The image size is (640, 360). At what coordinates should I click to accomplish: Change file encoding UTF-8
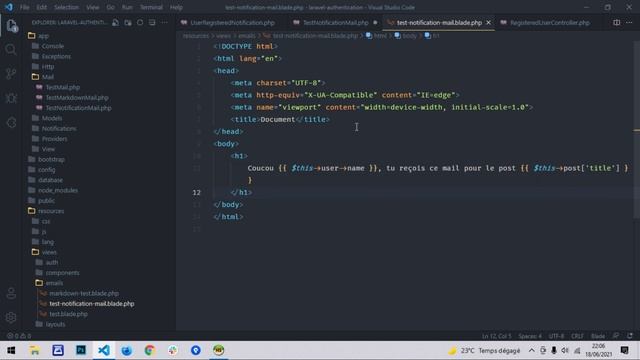point(556,336)
